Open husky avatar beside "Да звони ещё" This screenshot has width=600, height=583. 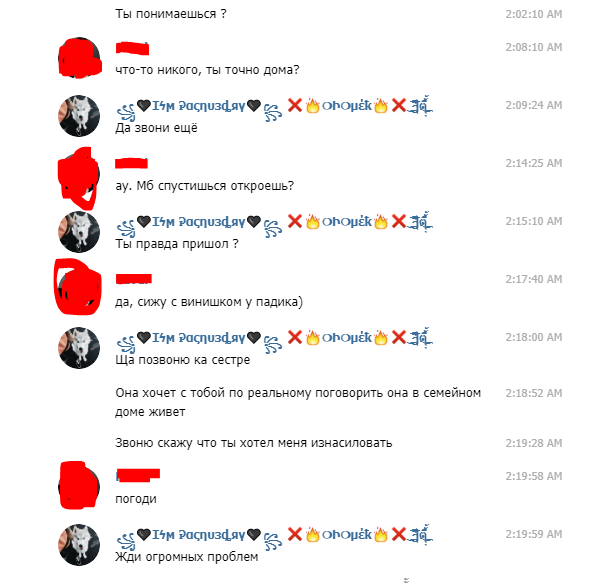tap(79, 116)
